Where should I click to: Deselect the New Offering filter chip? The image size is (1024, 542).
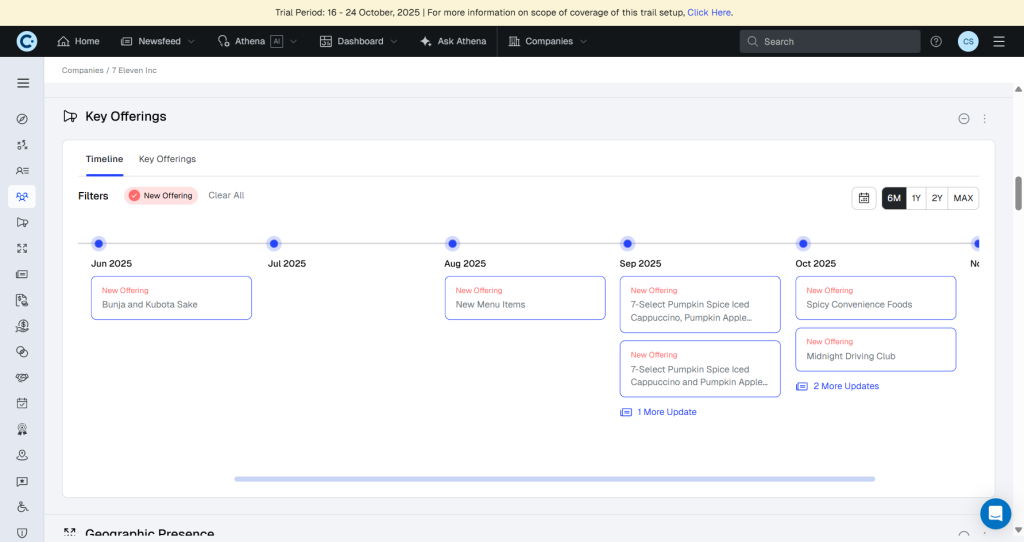coord(161,195)
